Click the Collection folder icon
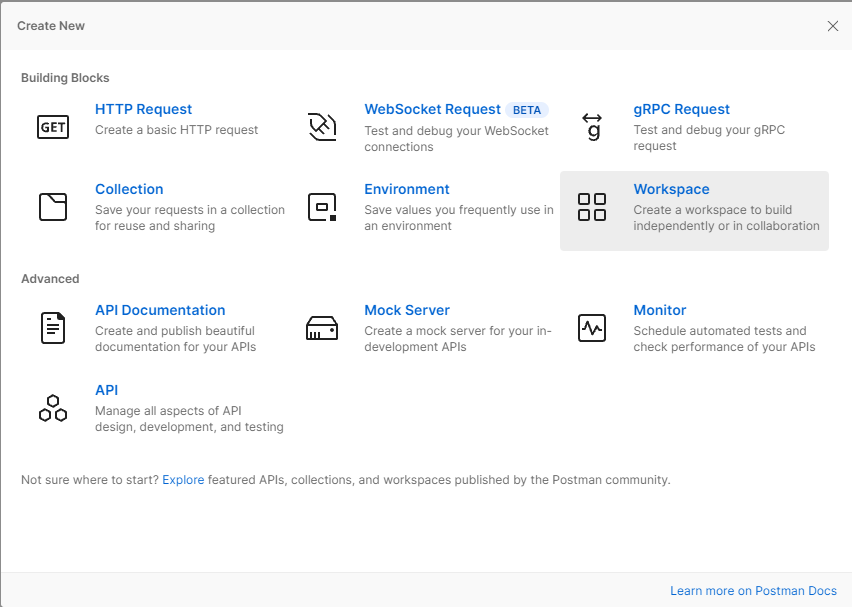The width and height of the screenshot is (852, 607). [x=52, y=206]
